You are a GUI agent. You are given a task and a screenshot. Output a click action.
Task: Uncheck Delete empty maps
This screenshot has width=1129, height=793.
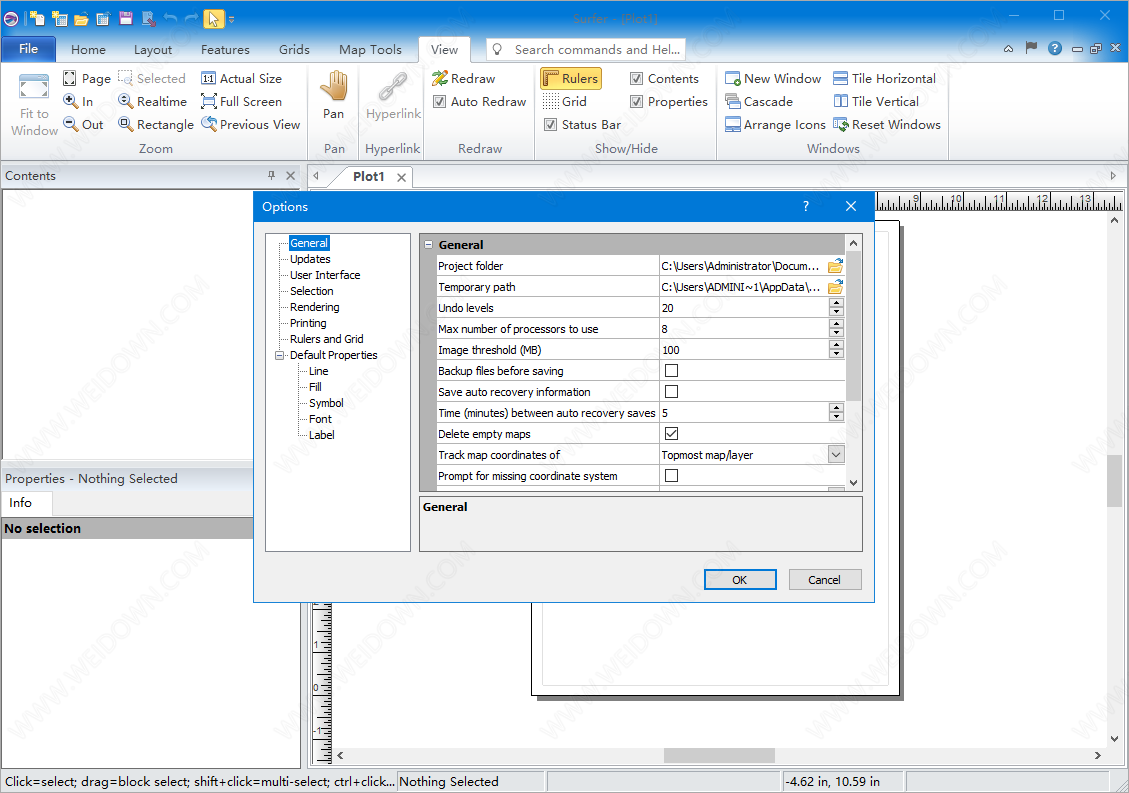[672, 434]
